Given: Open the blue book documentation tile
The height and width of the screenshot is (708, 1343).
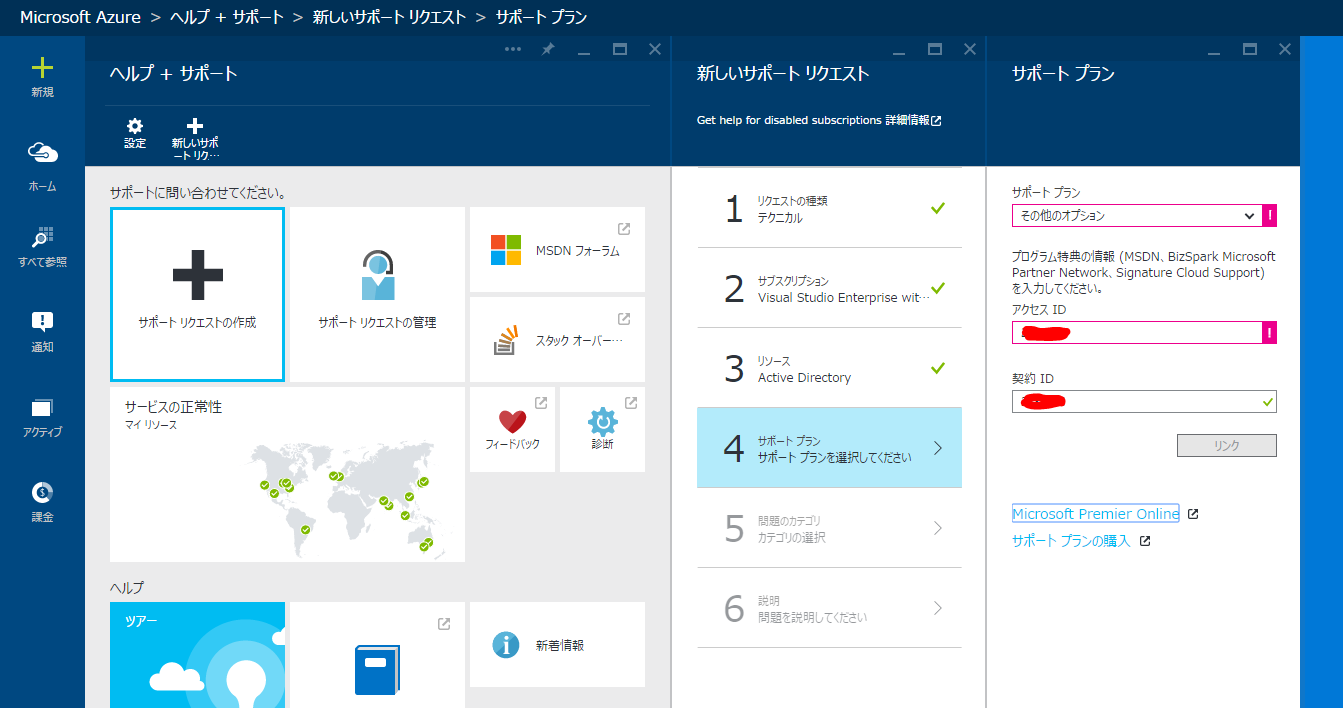Looking at the screenshot, I should pyautogui.click(x=377, y=654).
